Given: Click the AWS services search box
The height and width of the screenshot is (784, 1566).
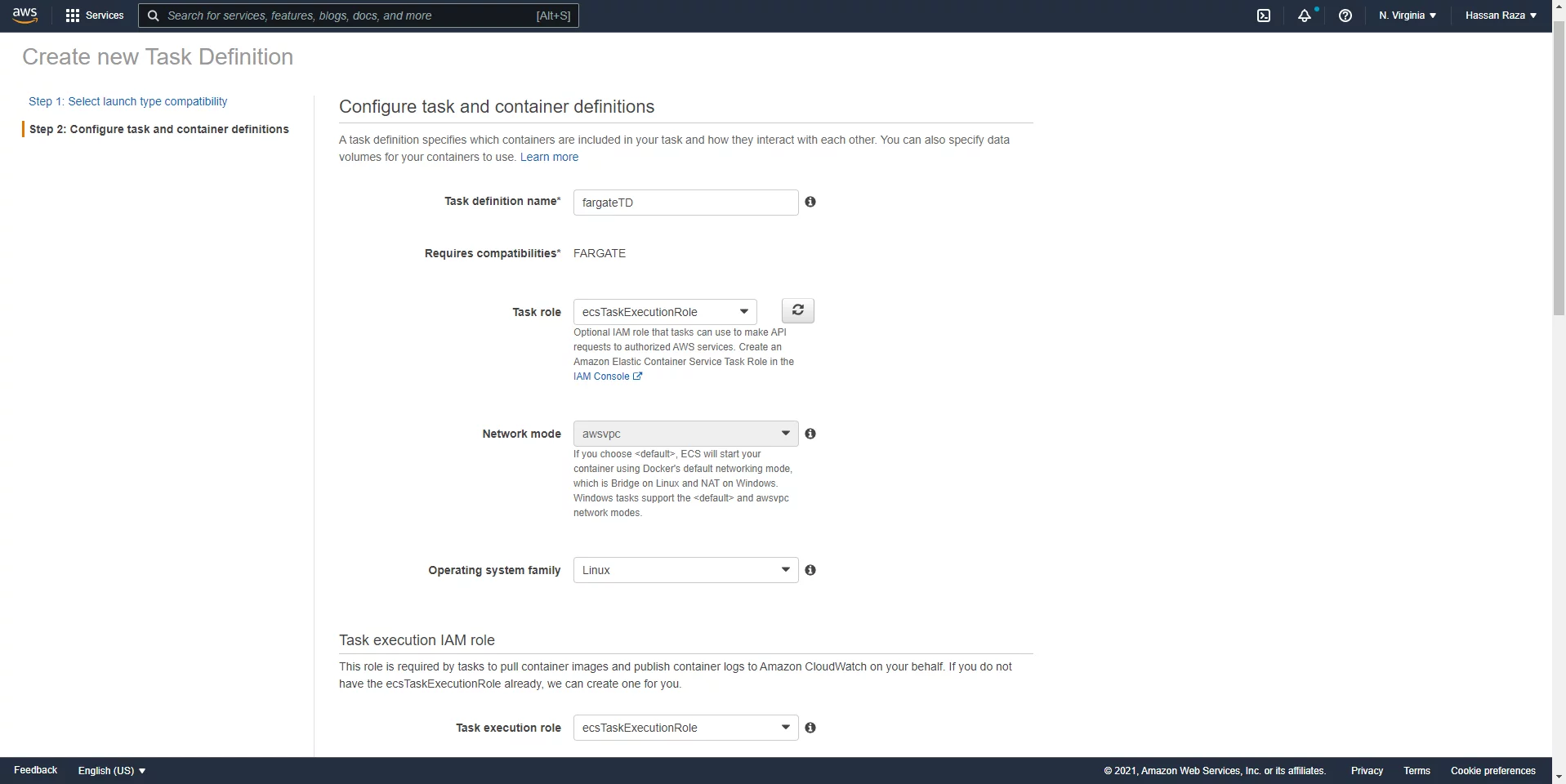Looking at the screenshot, I should point(359,16).
